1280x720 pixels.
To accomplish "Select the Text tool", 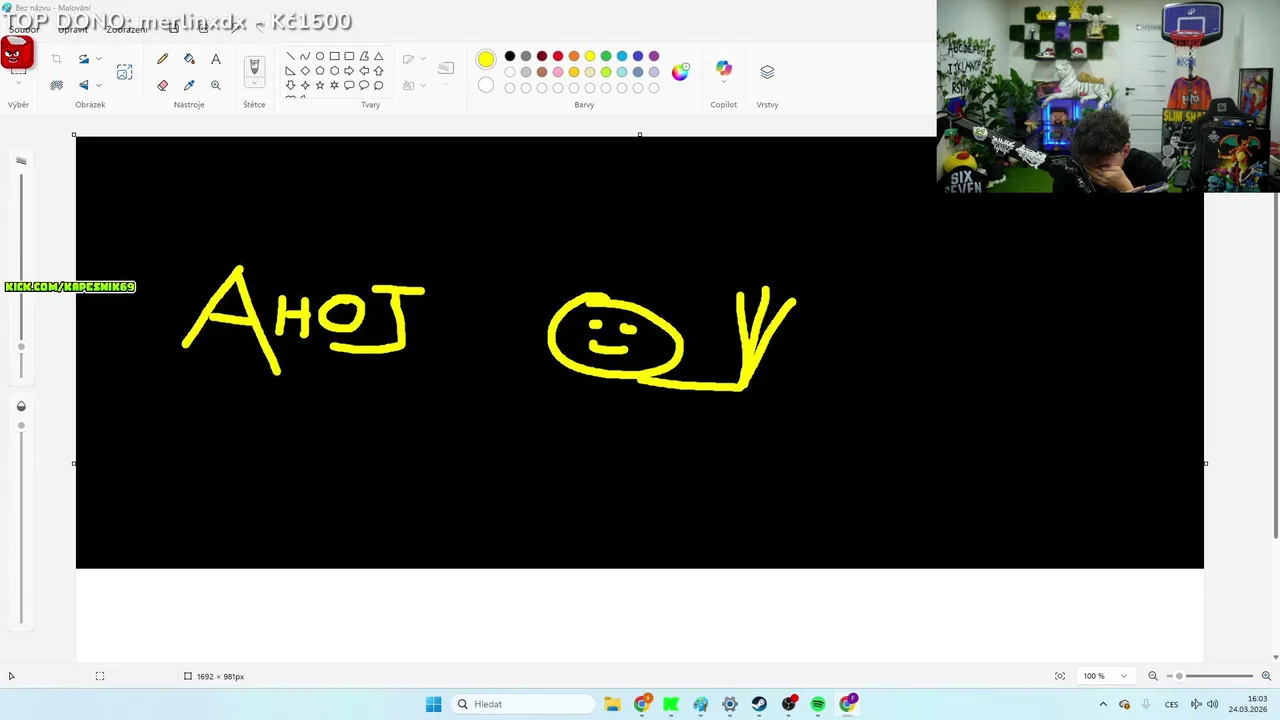I will pyautogui.click(x=215, y=59).
